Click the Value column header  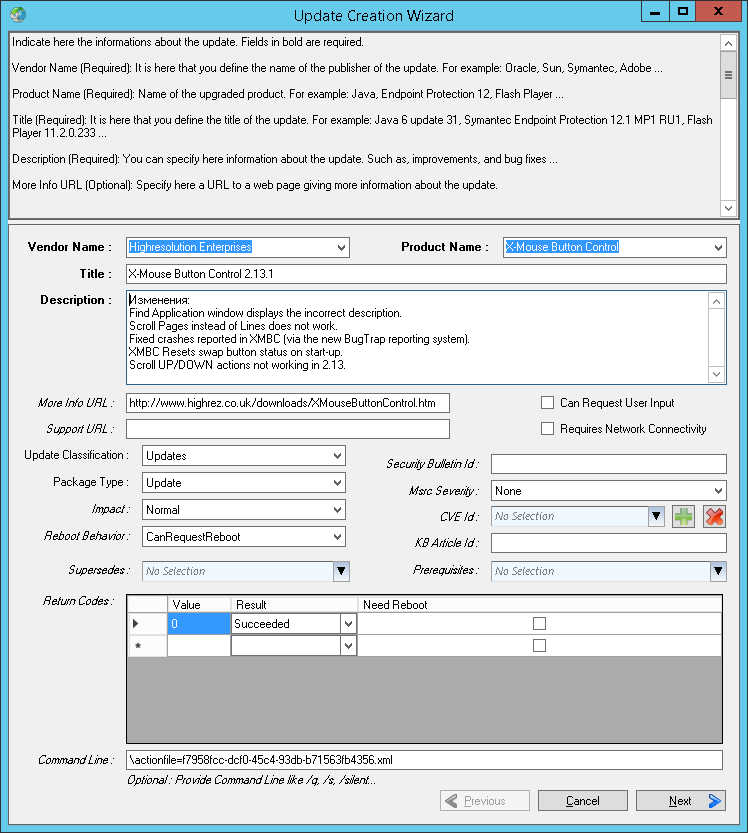199,605
